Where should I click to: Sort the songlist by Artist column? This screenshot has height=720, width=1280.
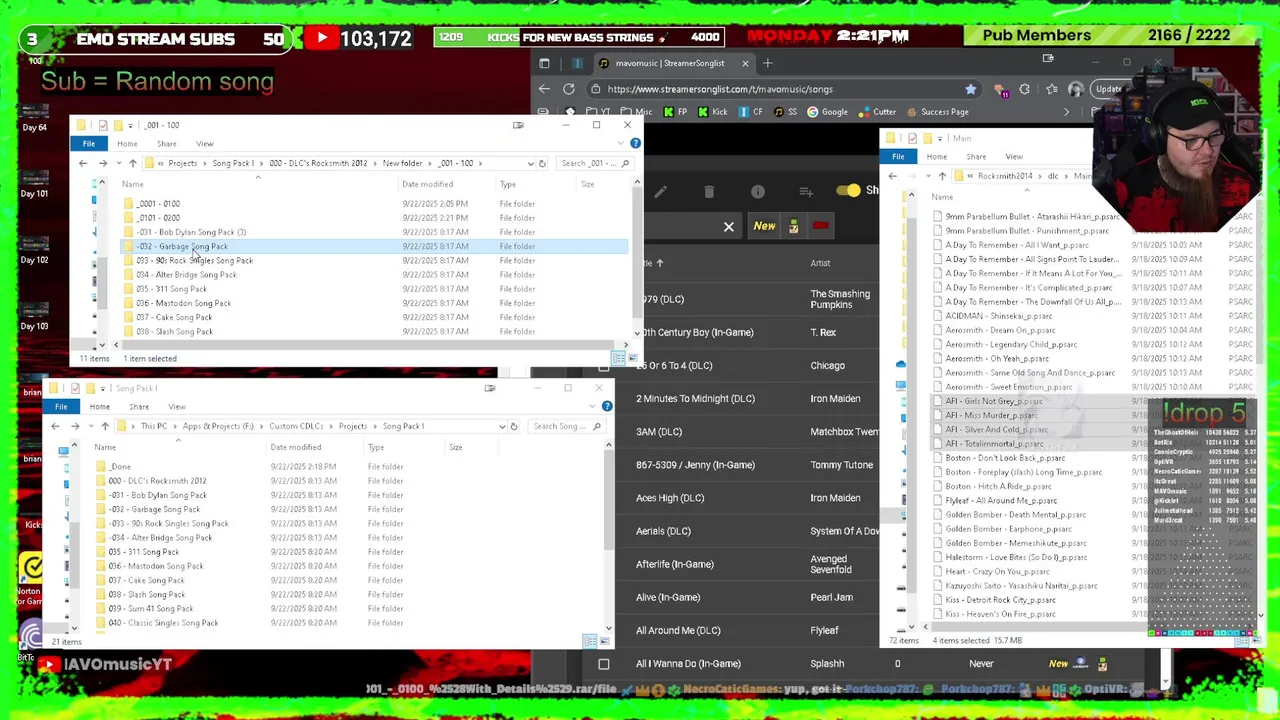click(820, 263)
